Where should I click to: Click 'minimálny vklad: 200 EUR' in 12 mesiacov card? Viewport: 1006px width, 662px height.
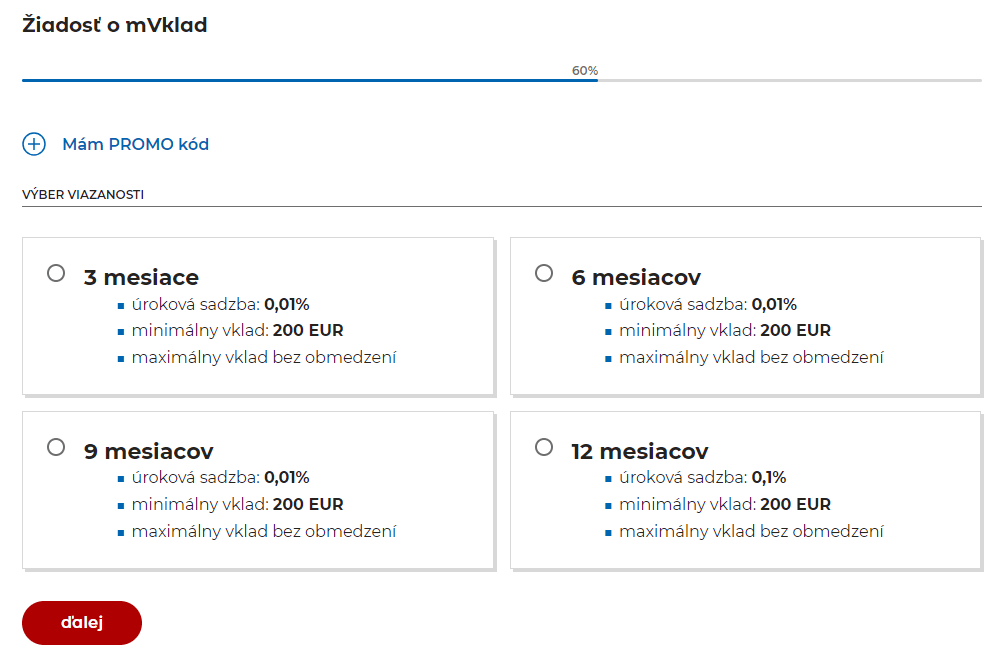(x=724, y=504)
